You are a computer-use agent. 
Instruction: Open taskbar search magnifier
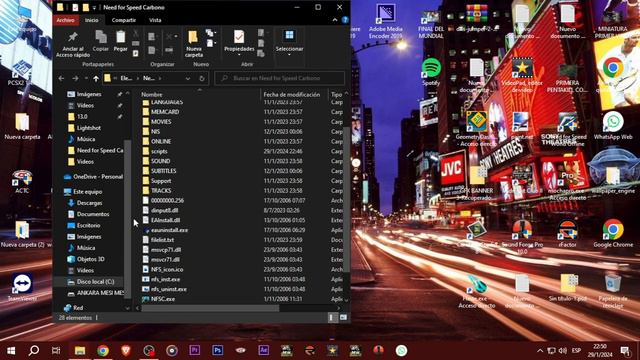[x=34, y=350]
